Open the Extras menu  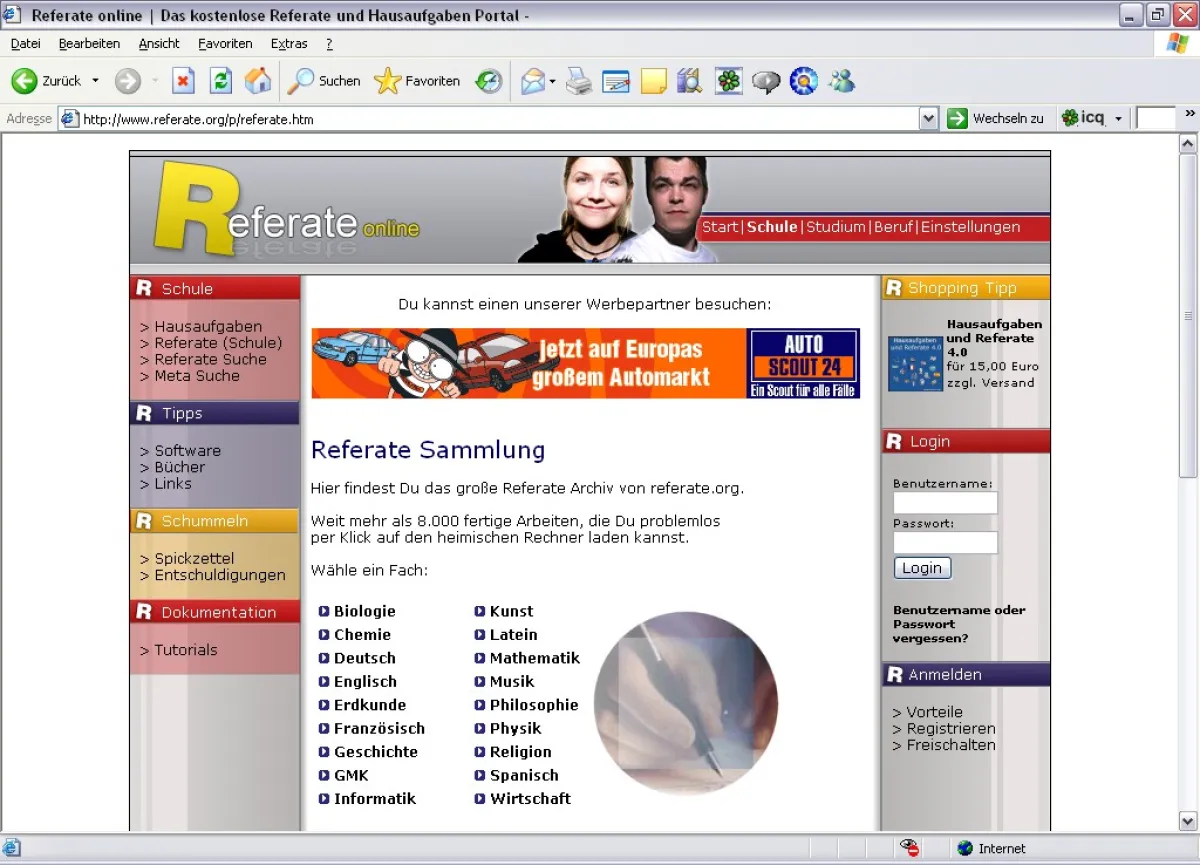(289, 43)
